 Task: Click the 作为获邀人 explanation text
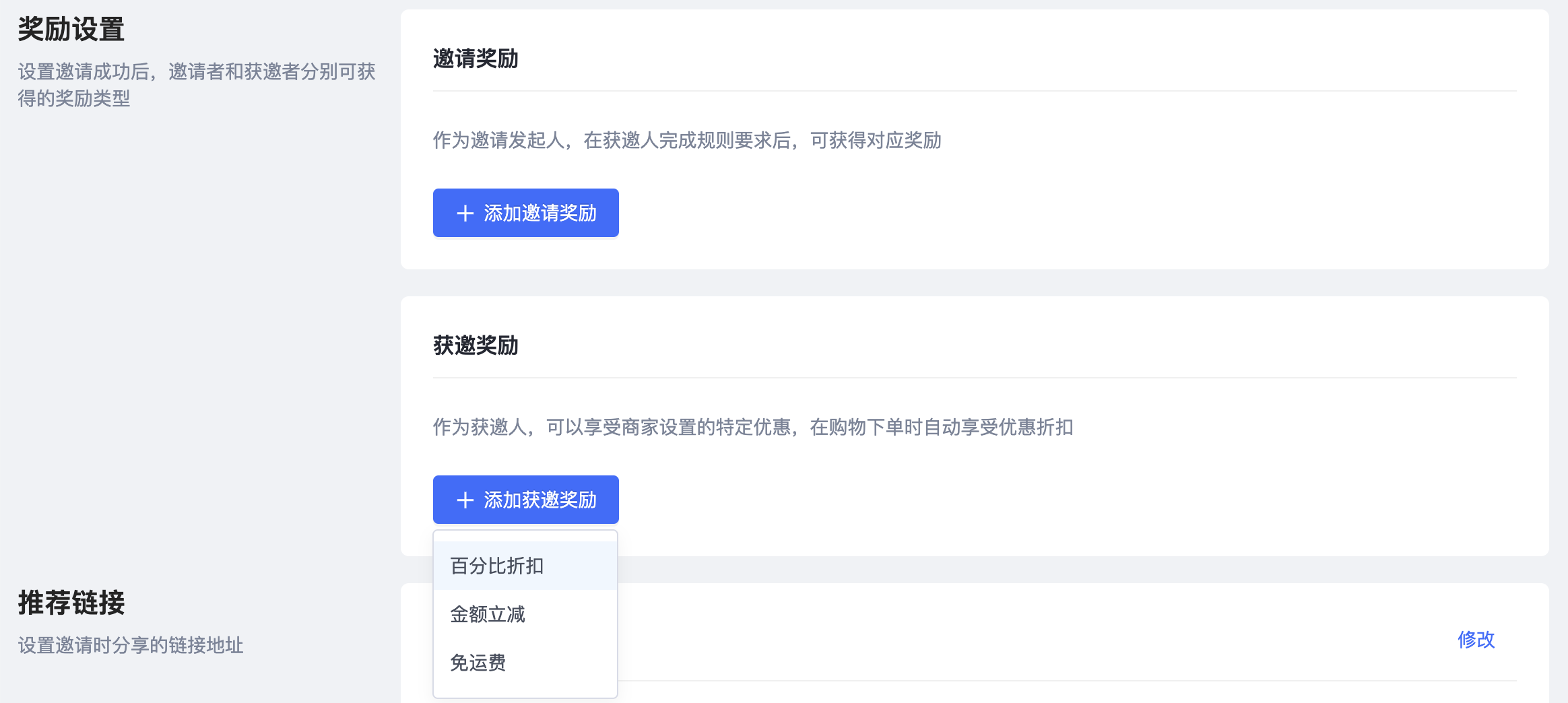coord(752,428)
